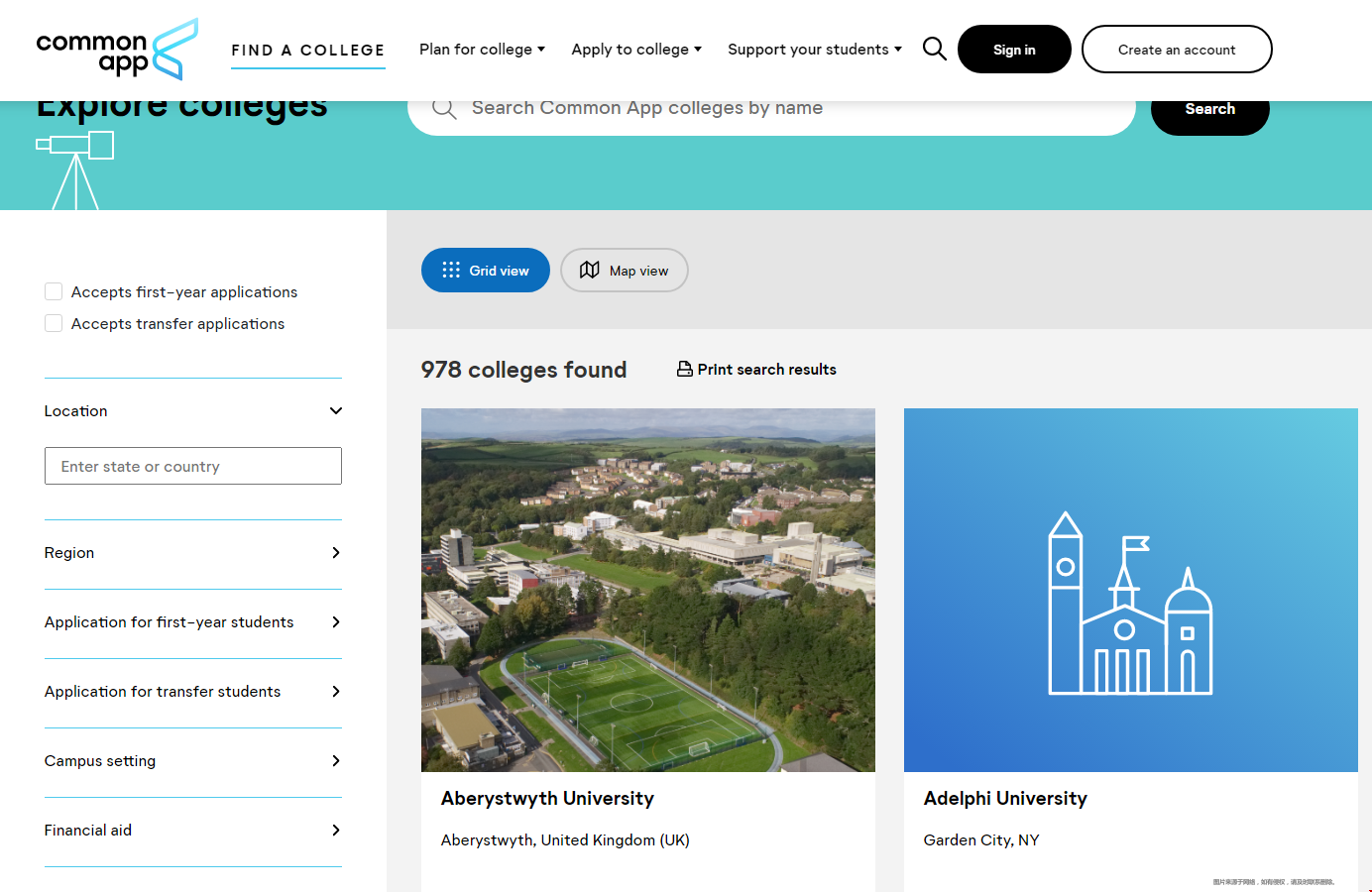This screenshot has height=892, width=1372.
Task: Go to Find a College tab
Action: [308, 51]
